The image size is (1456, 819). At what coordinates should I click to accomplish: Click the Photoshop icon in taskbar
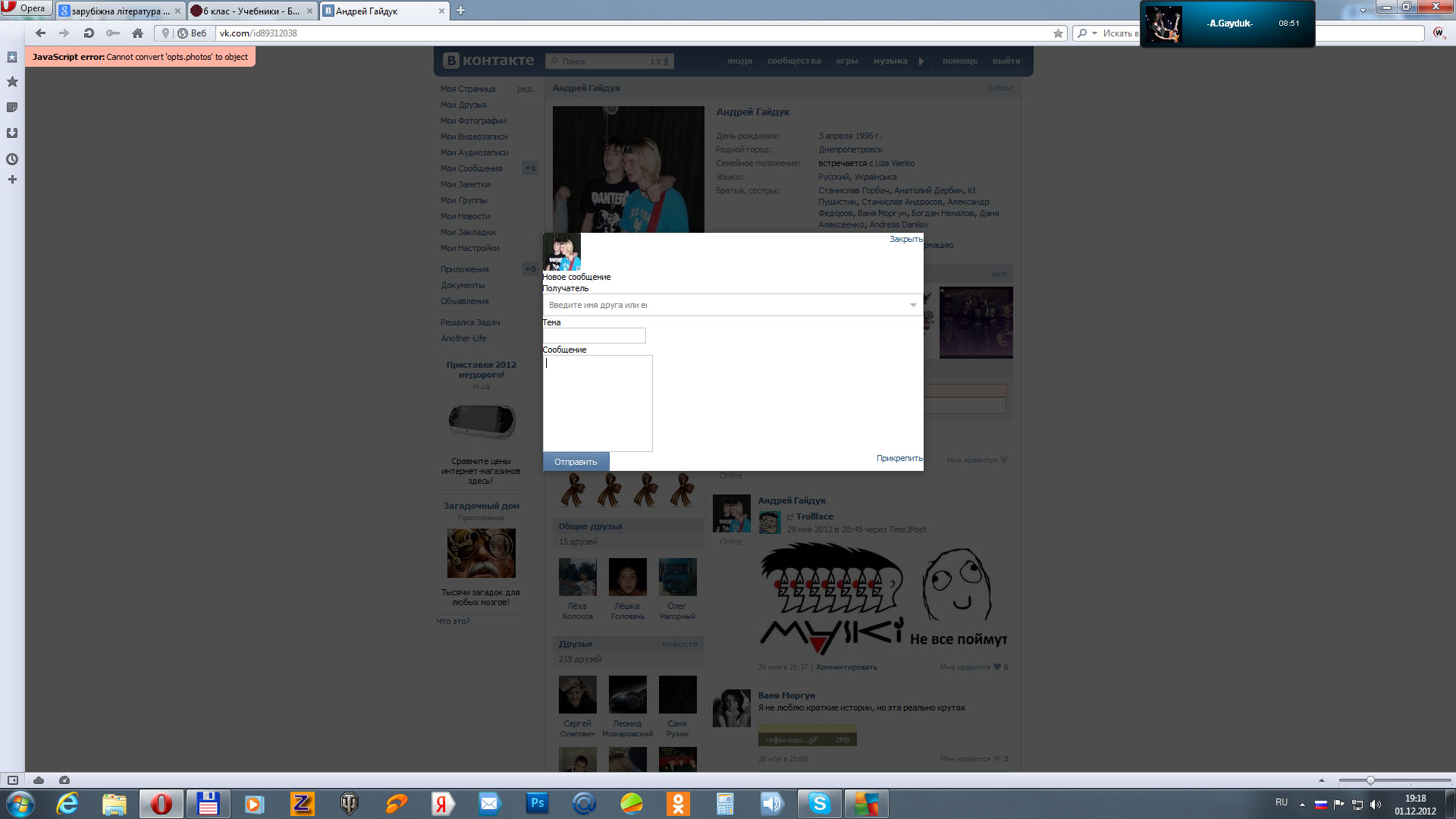pyautogui.click(x=537, y=803)
